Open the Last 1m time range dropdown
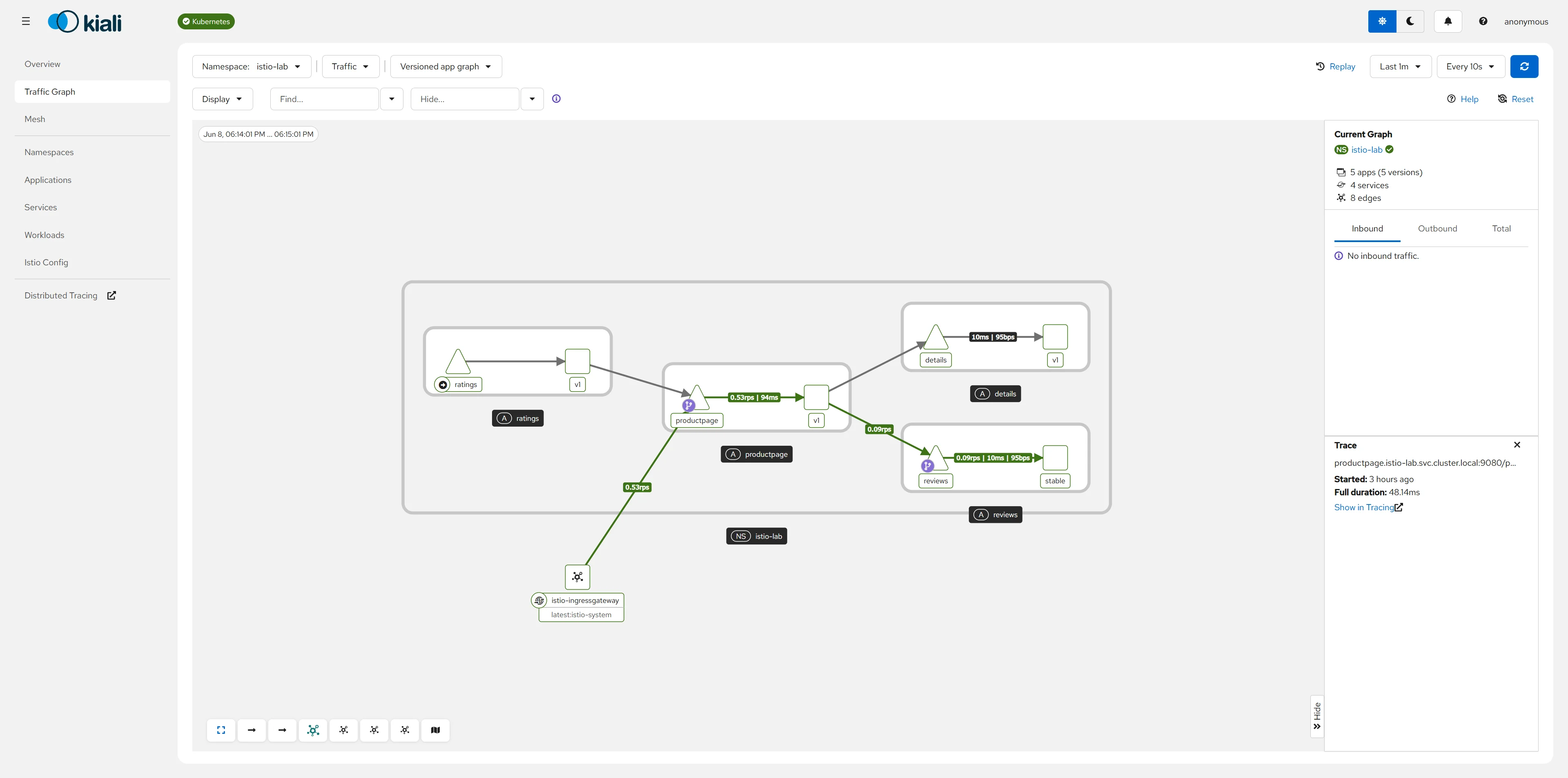Screen dimensions: 1568x778 [x=1400, y=66]
